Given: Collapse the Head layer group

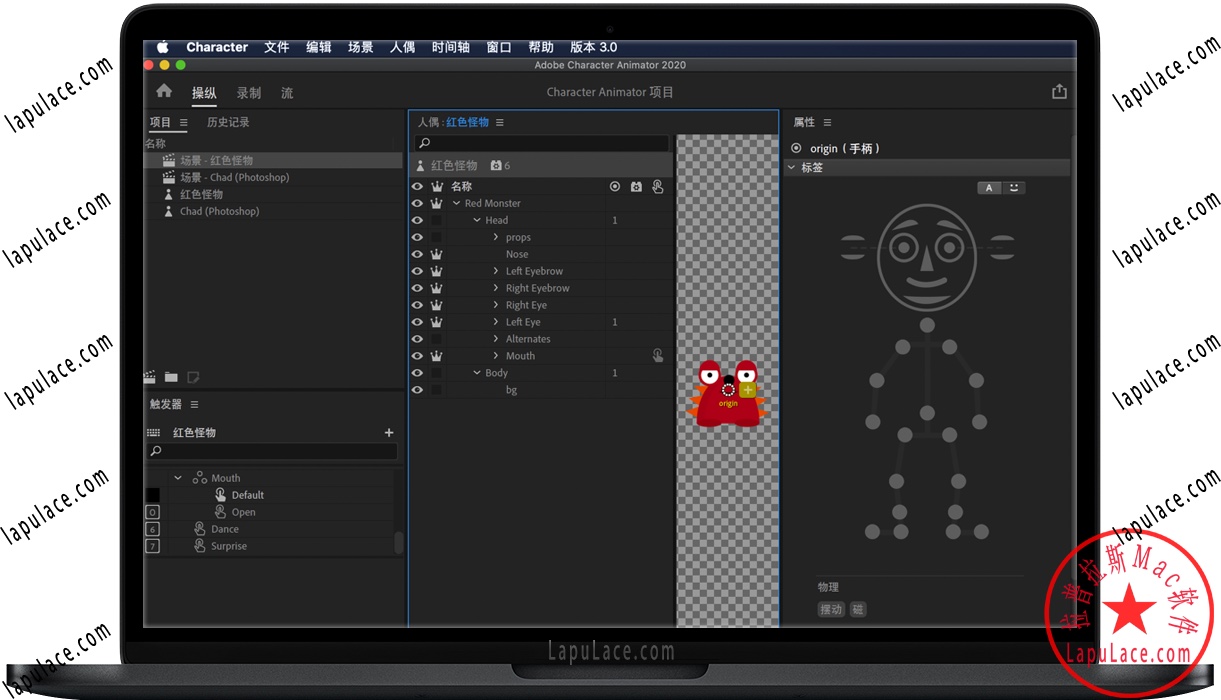Looking at the screenshot, I should (x=477, y=220).
